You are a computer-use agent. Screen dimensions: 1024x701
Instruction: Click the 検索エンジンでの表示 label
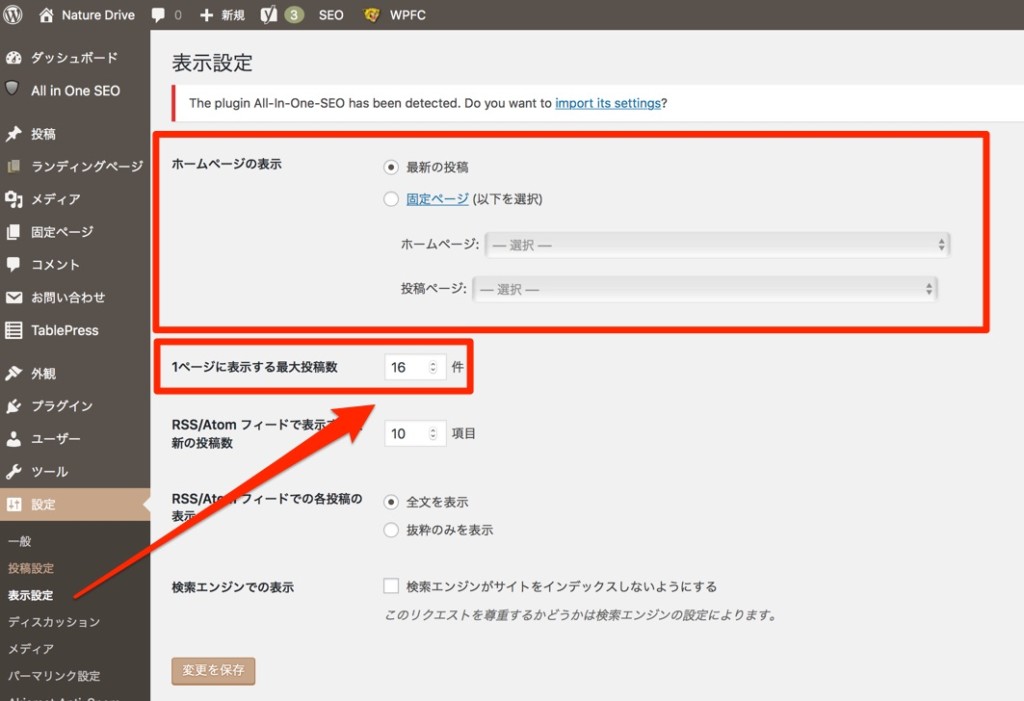232,587
